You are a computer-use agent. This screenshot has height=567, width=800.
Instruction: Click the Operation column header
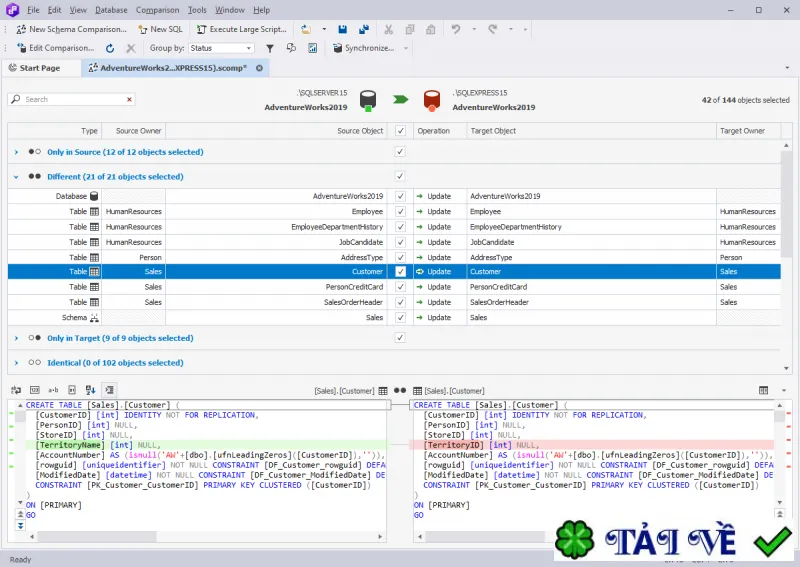tap(440, 131)
